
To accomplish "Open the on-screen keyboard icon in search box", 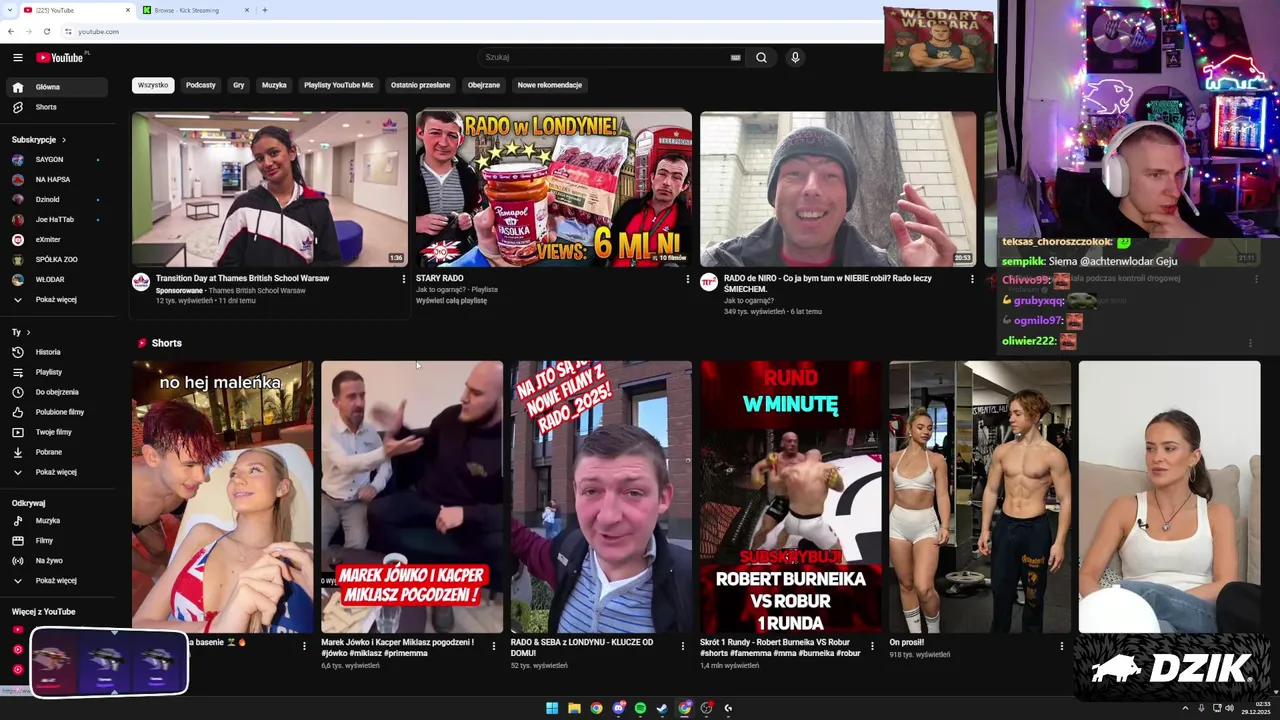I will [x=736, y=57].
